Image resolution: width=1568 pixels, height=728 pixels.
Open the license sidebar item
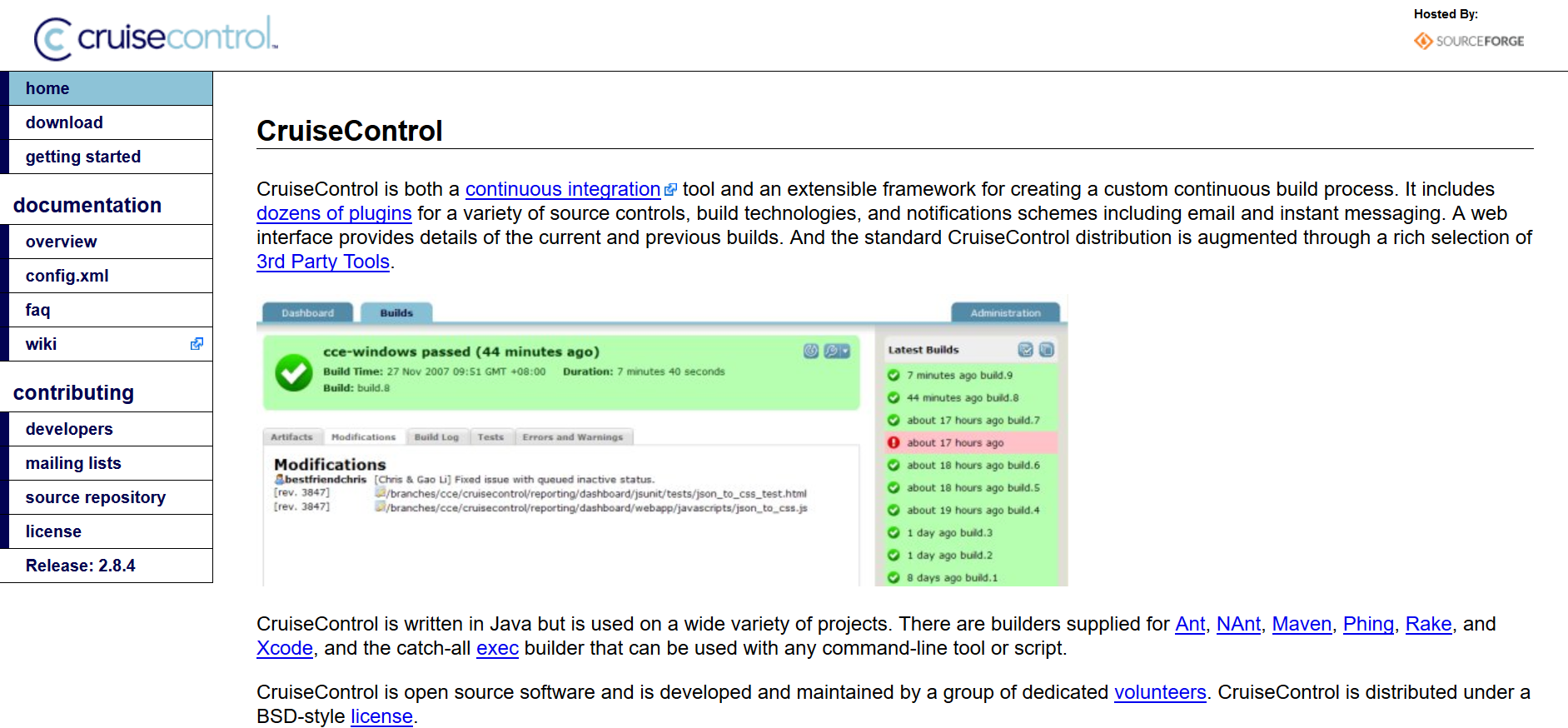tap(110, 531)
